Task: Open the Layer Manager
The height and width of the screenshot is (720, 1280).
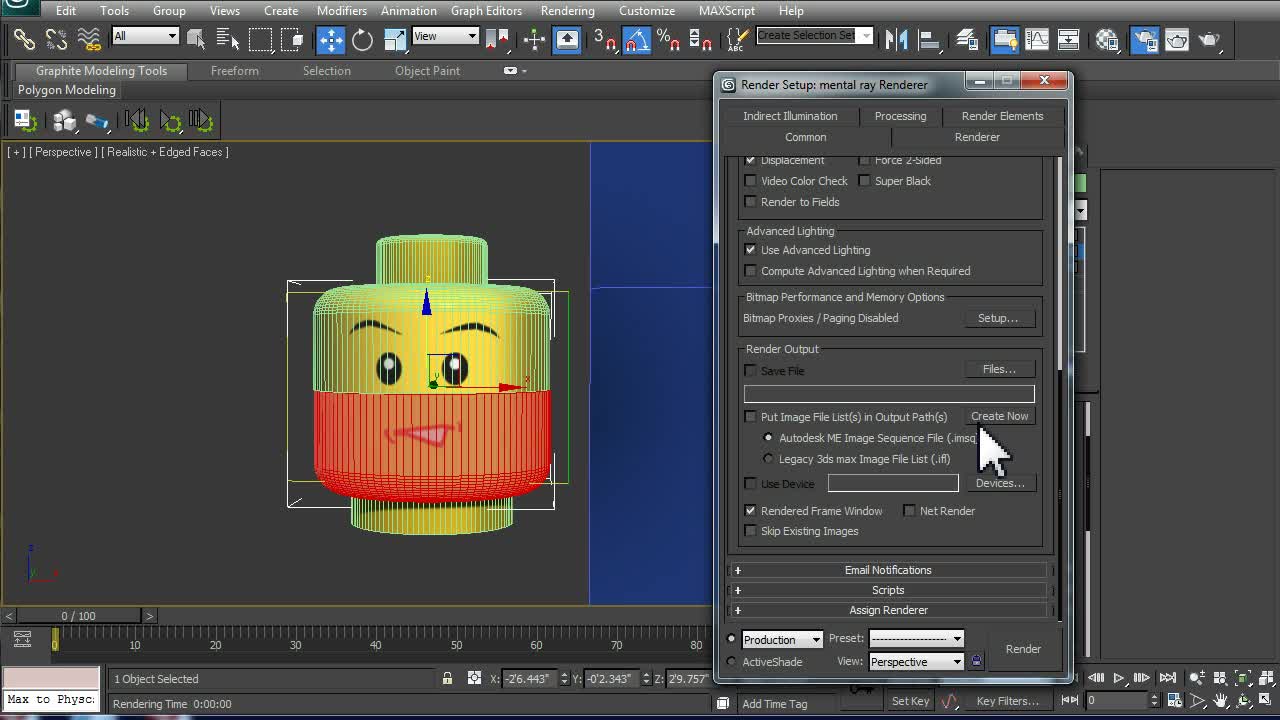Action: point(967,40)
